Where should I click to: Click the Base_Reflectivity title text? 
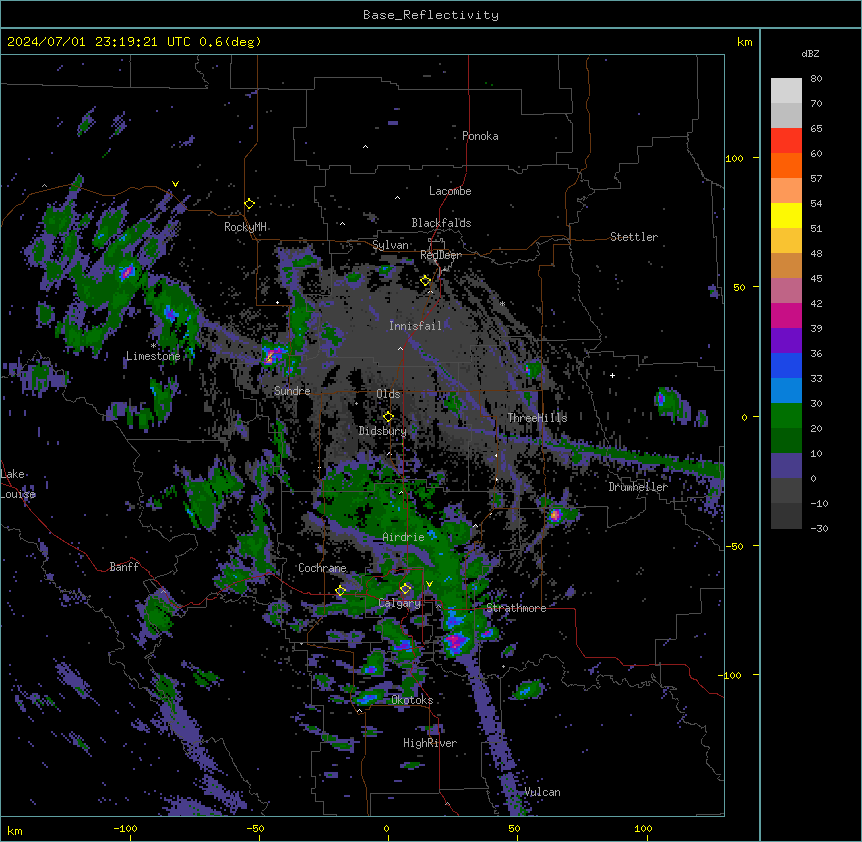(431, 15)
